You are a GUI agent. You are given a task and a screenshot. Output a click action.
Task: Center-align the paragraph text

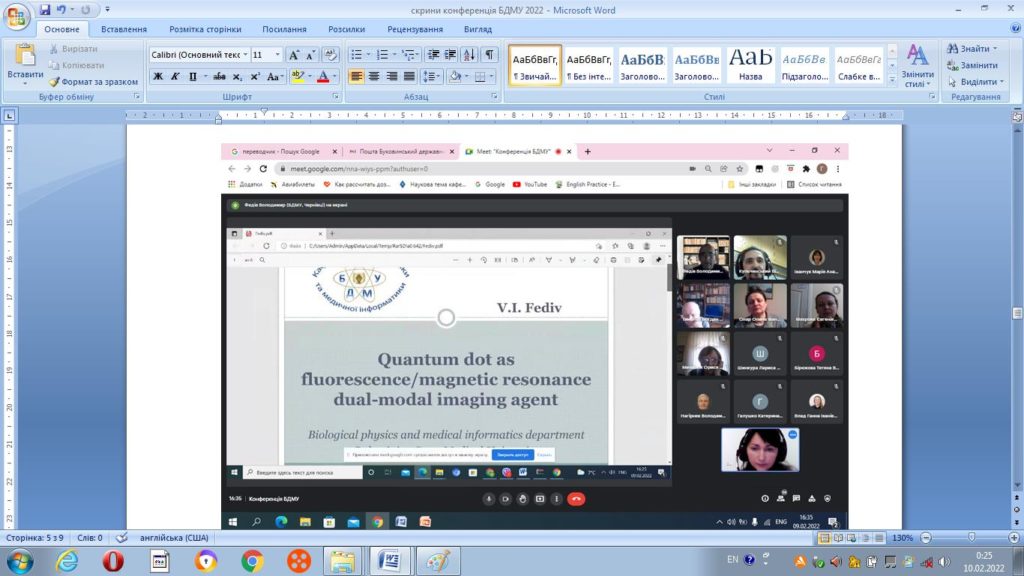tap(374, 77)
